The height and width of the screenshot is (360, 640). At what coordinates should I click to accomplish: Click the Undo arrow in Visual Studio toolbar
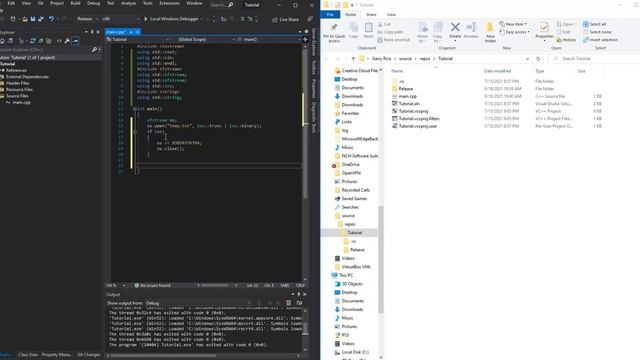click(51, 19)
